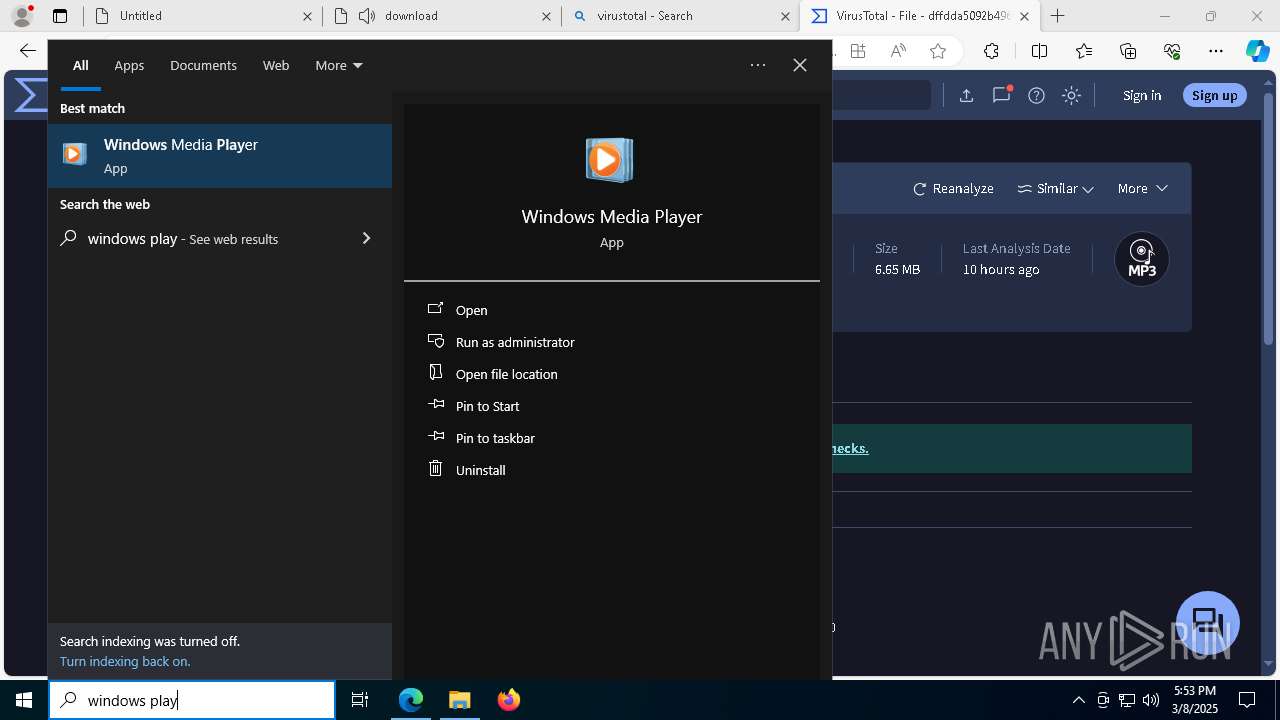Click the Open file location icon

point(435,373)
